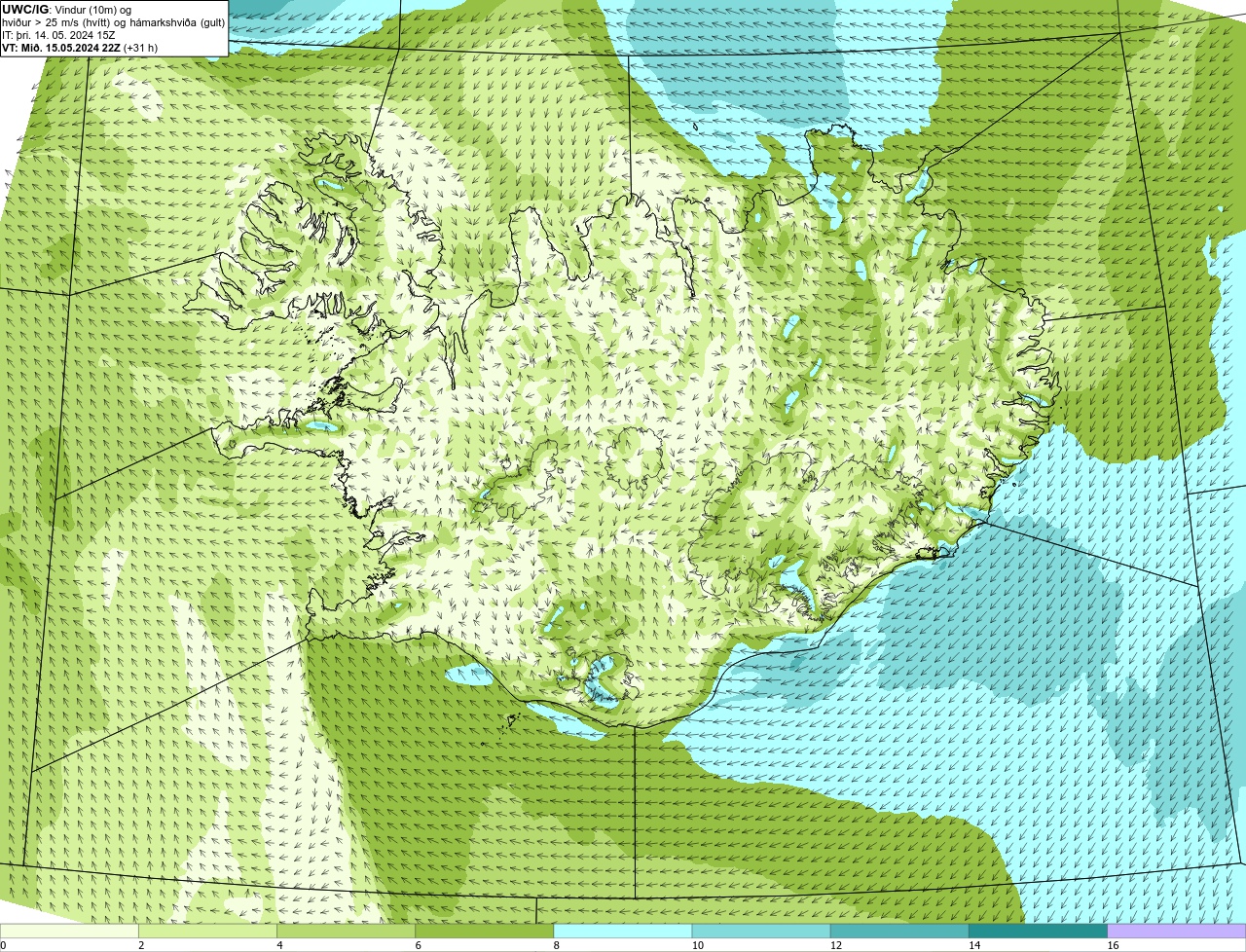Click the legend scale label '4'

coord(279,945)
